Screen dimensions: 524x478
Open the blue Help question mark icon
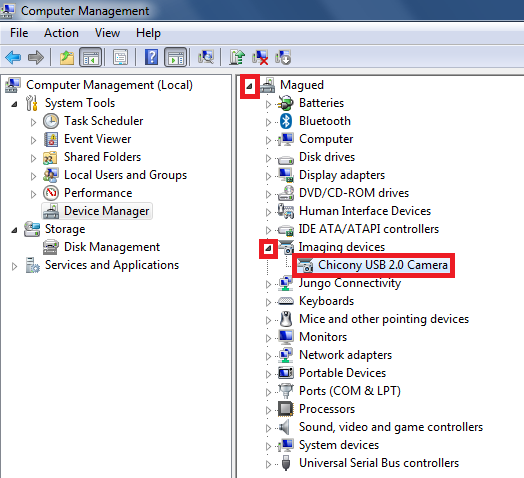(151, 57)
